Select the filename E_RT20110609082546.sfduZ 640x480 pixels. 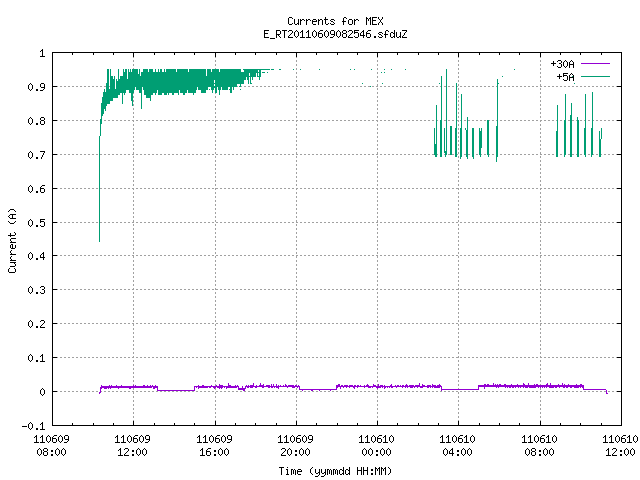335,34
